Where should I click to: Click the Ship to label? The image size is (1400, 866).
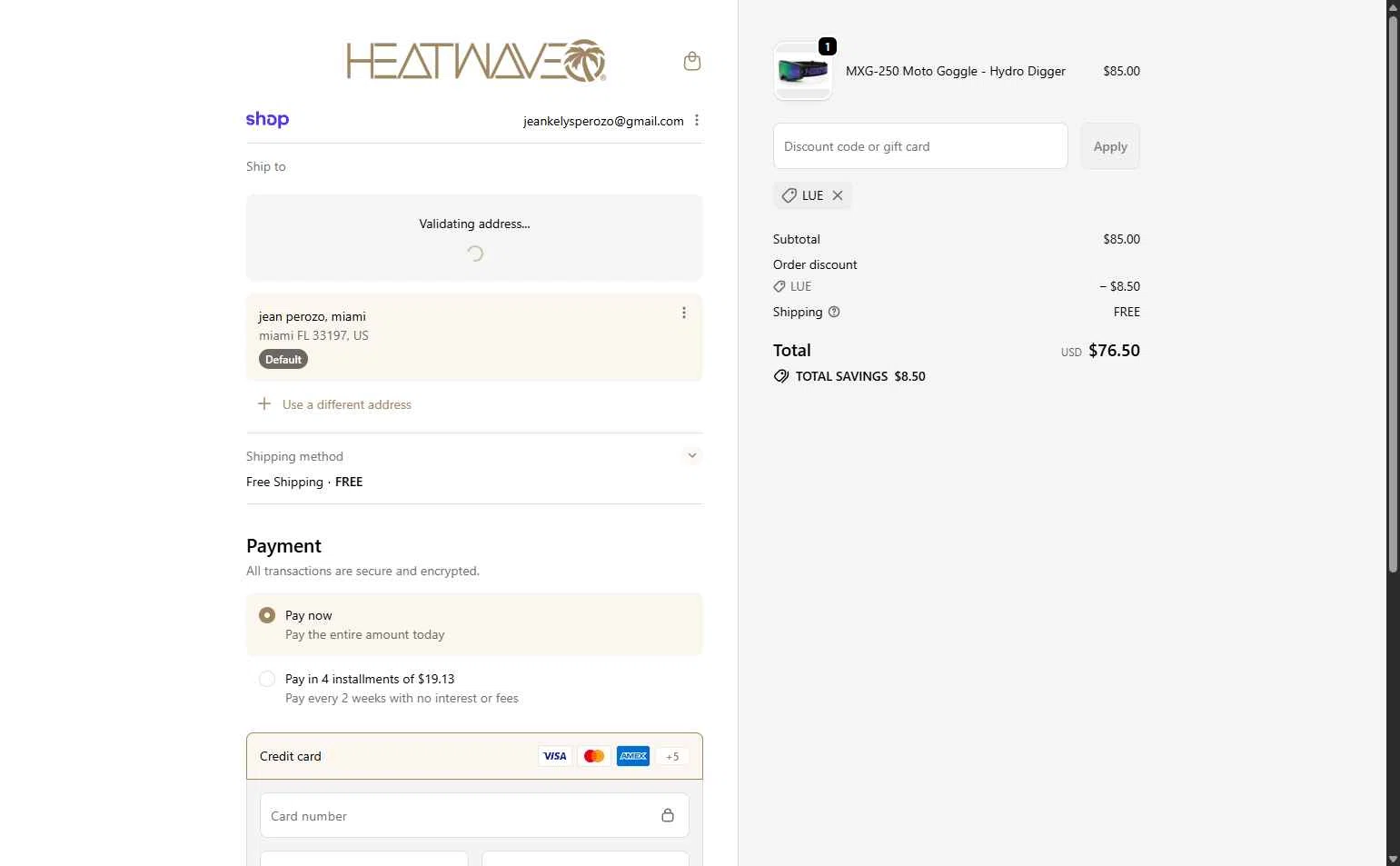click(266, 166)
